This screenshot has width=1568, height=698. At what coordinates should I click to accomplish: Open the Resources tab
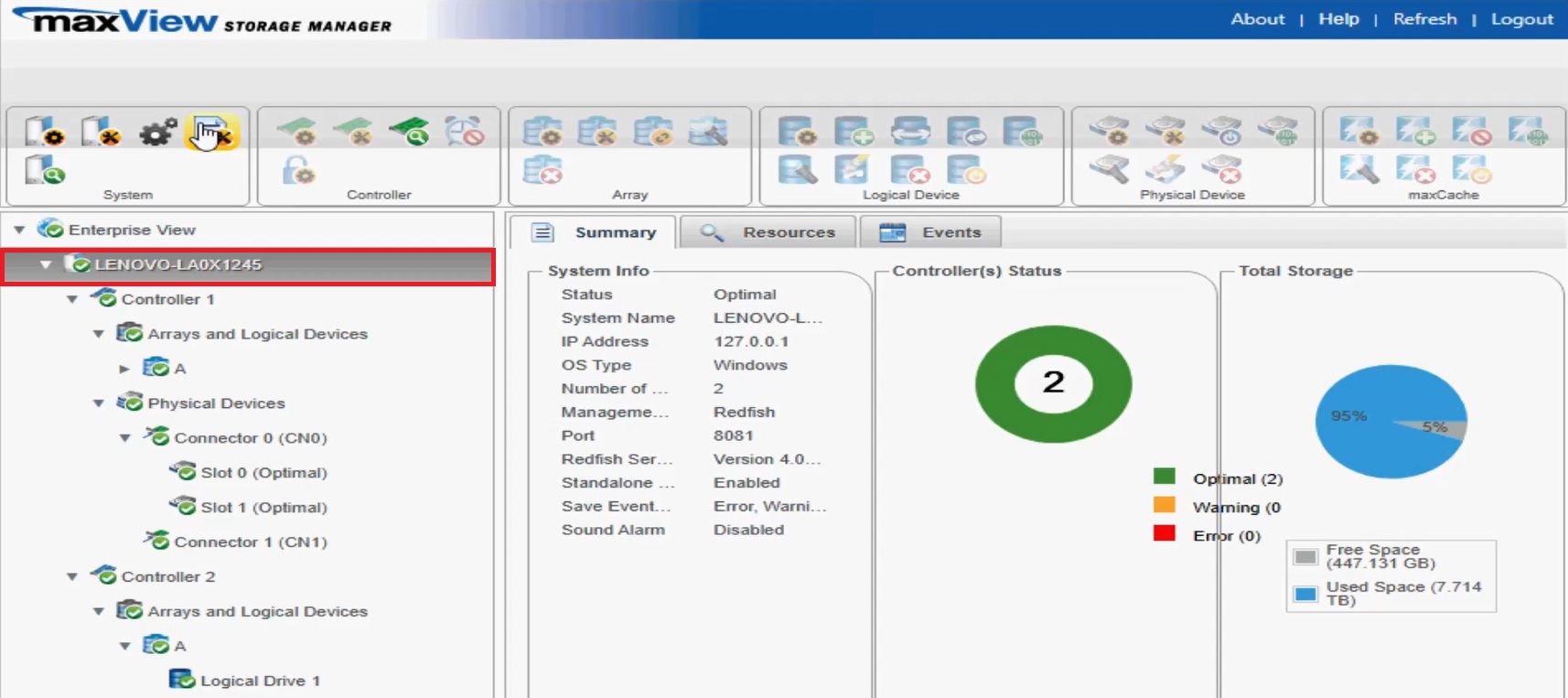coord(768,232)
